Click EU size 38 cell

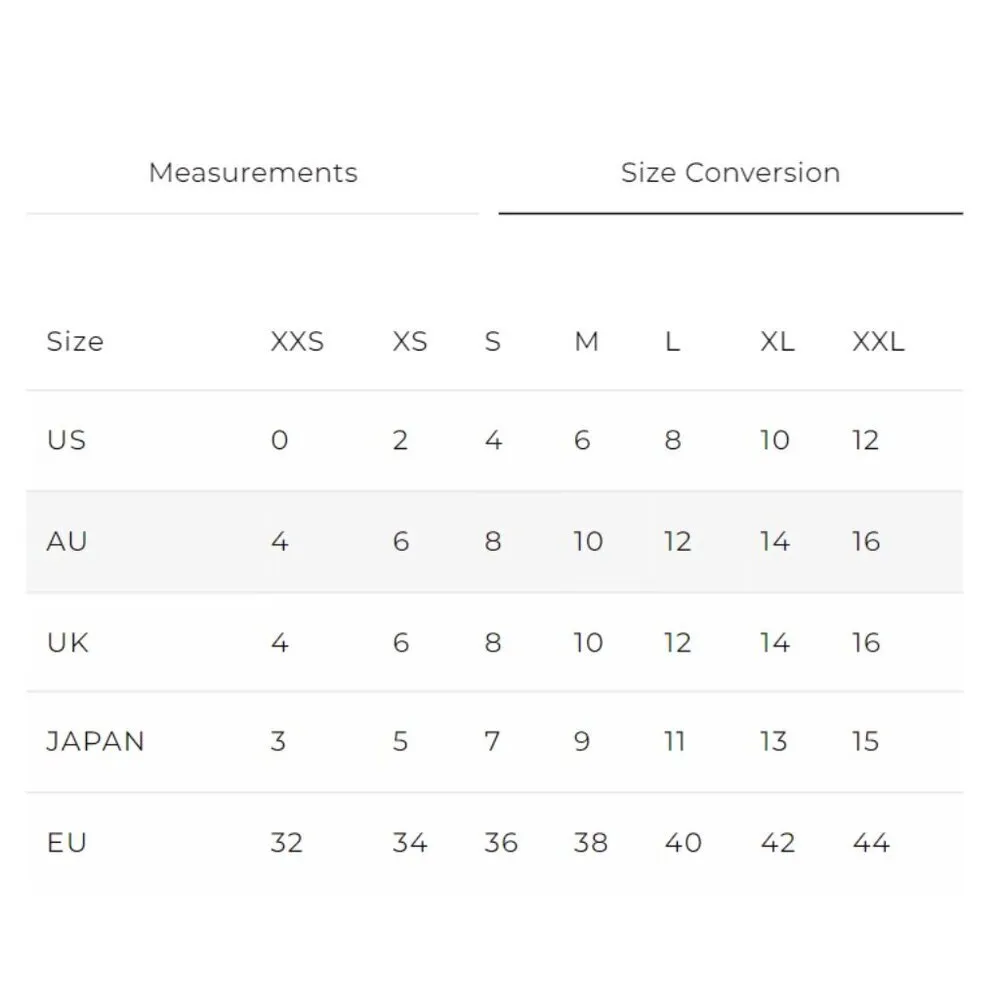point(590,843)
